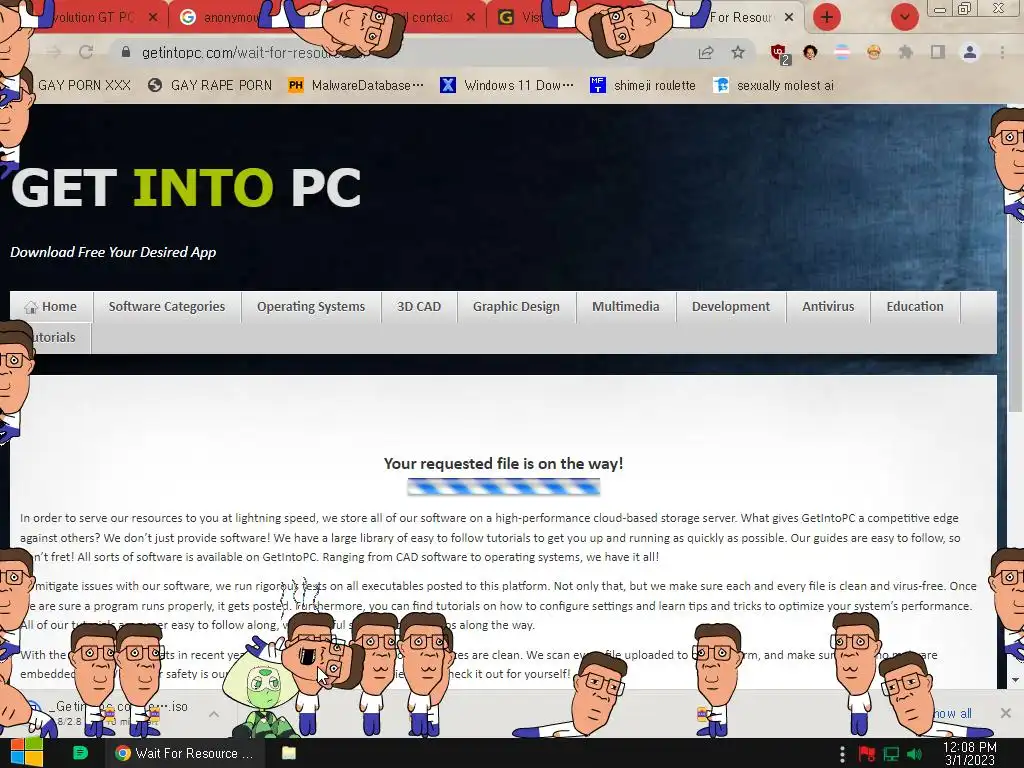1024x768 pixels.
Task: Click the red flag tray icon
Action: pyautogui.click(x=867, y=754)
